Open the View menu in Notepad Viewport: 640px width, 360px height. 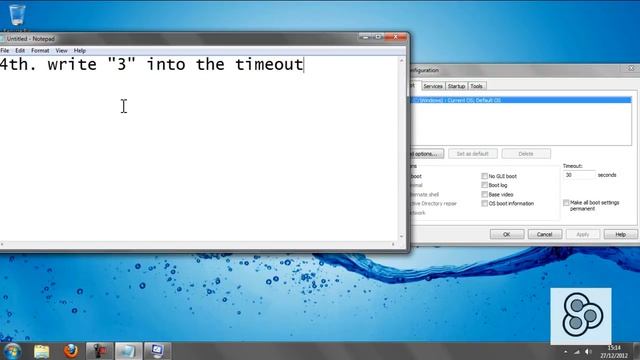point(62,51)
